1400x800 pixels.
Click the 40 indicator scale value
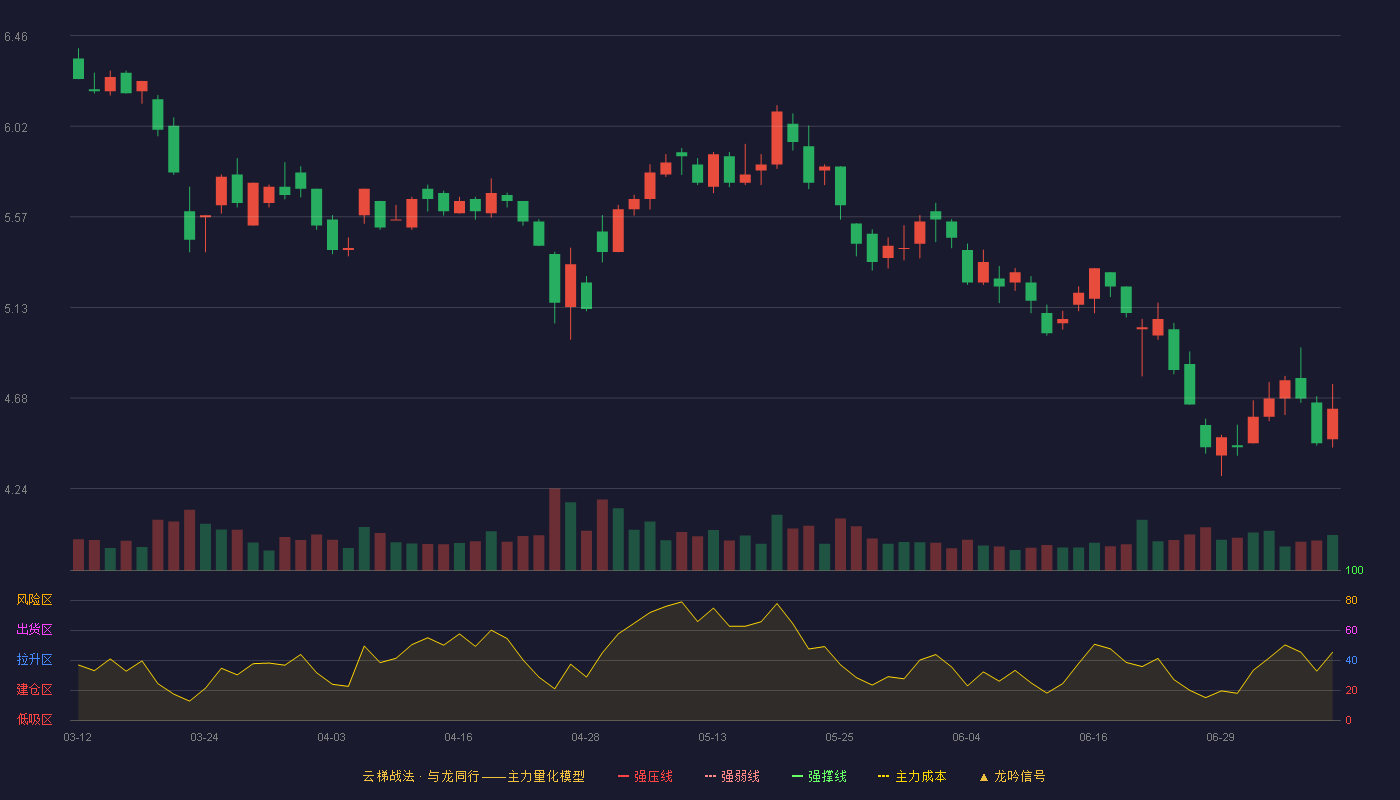(1351, 661)
